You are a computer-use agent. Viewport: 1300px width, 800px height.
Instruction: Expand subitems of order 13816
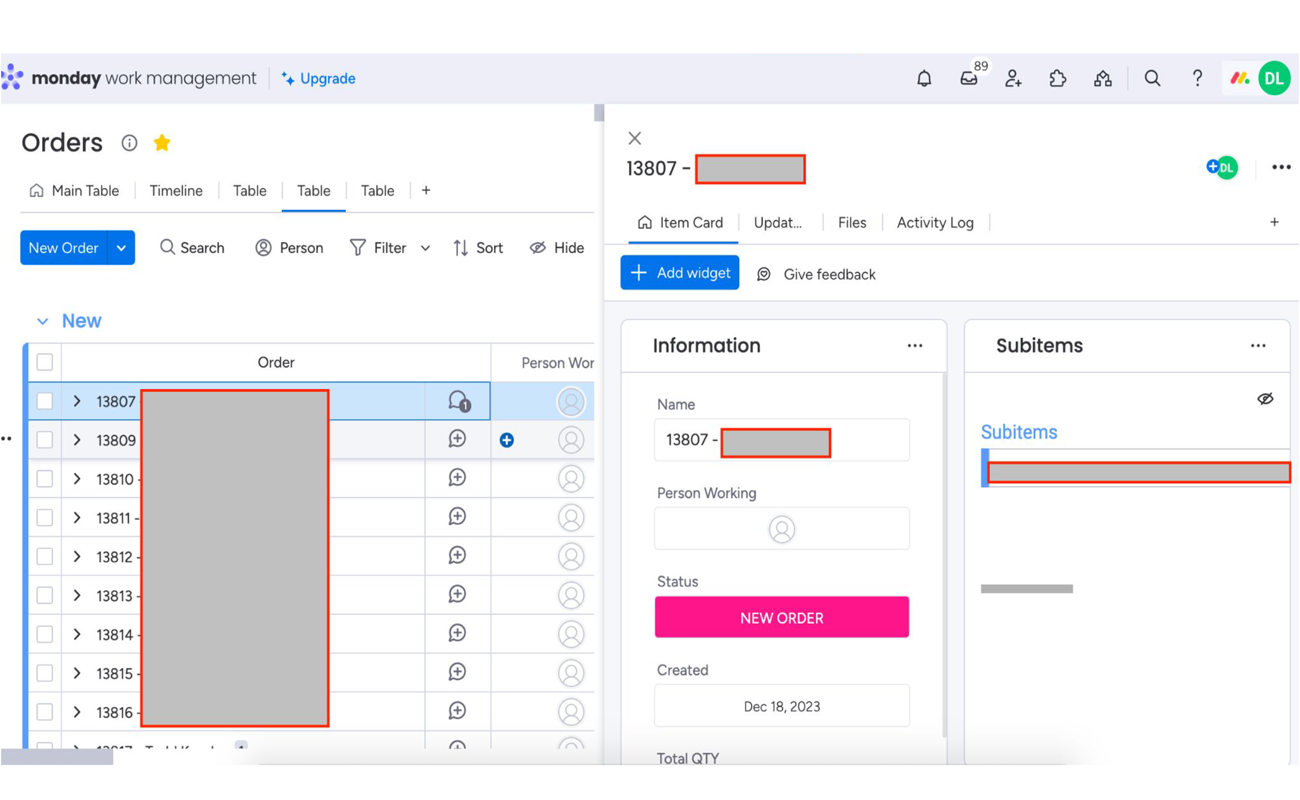pos(77,713)
